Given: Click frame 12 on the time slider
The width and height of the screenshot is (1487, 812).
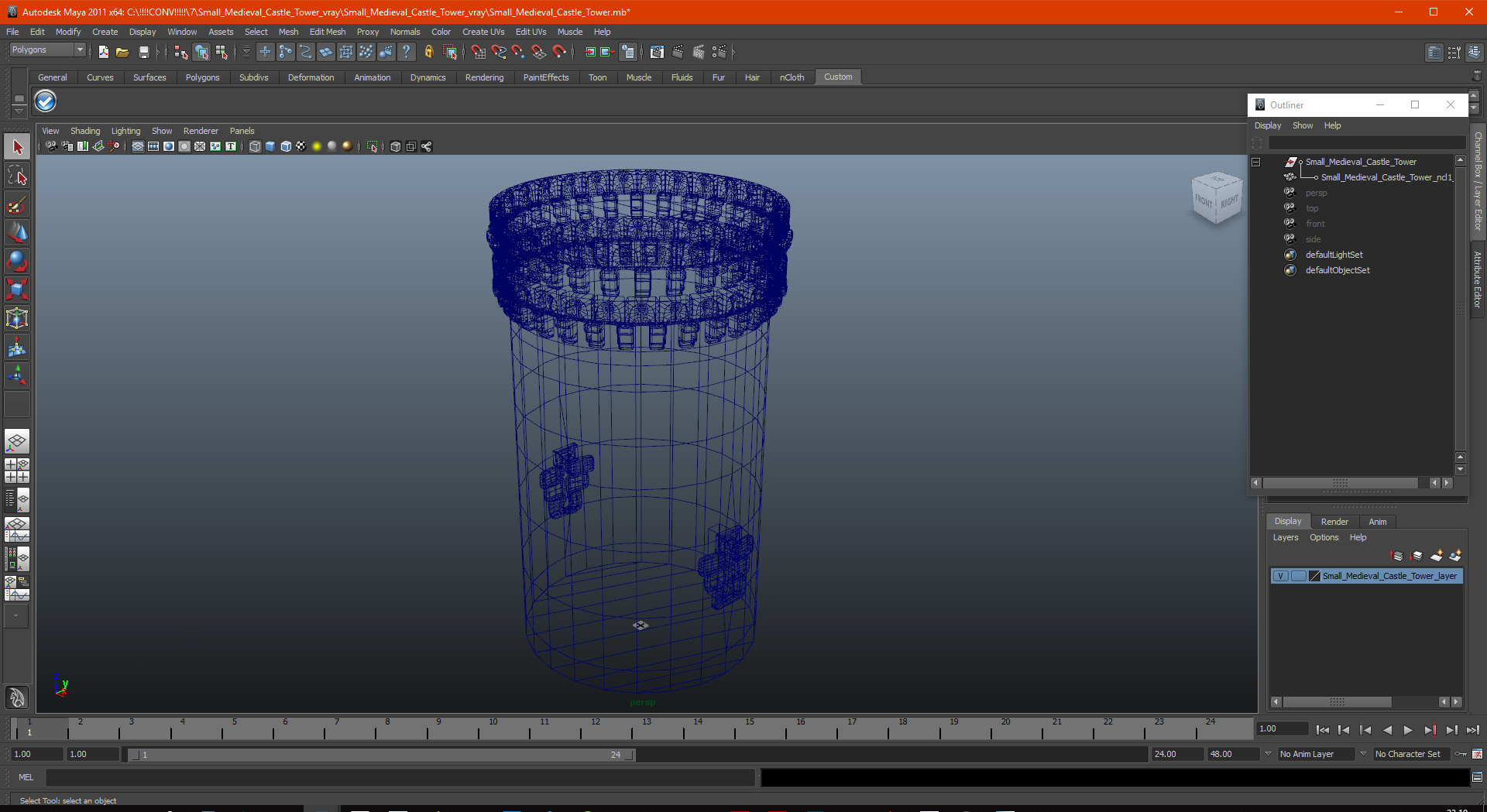Looking at the screenshot, I should (595, 728).
